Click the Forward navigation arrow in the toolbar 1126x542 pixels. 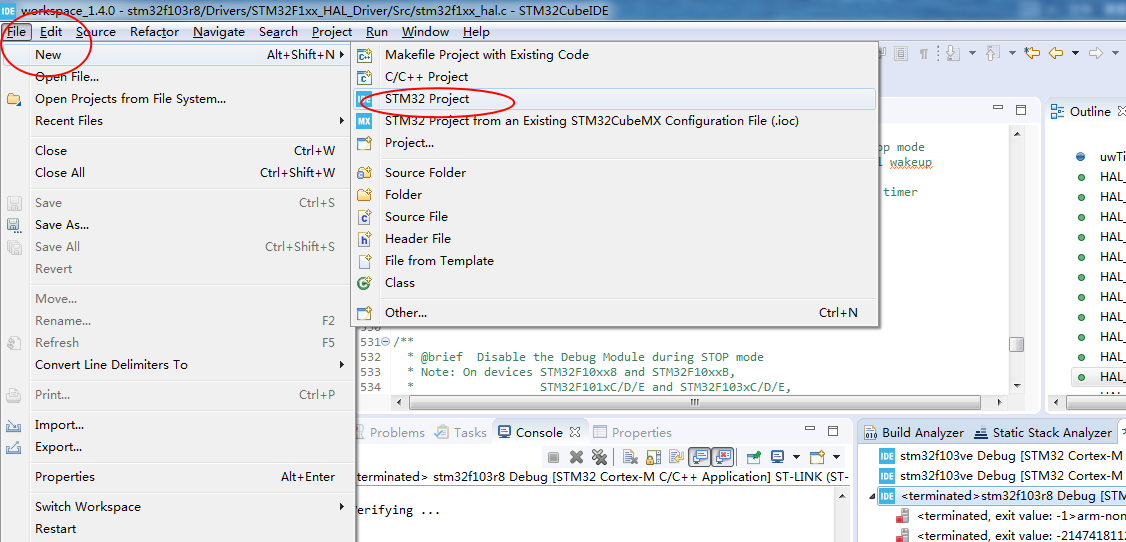tap(1096, 53)
